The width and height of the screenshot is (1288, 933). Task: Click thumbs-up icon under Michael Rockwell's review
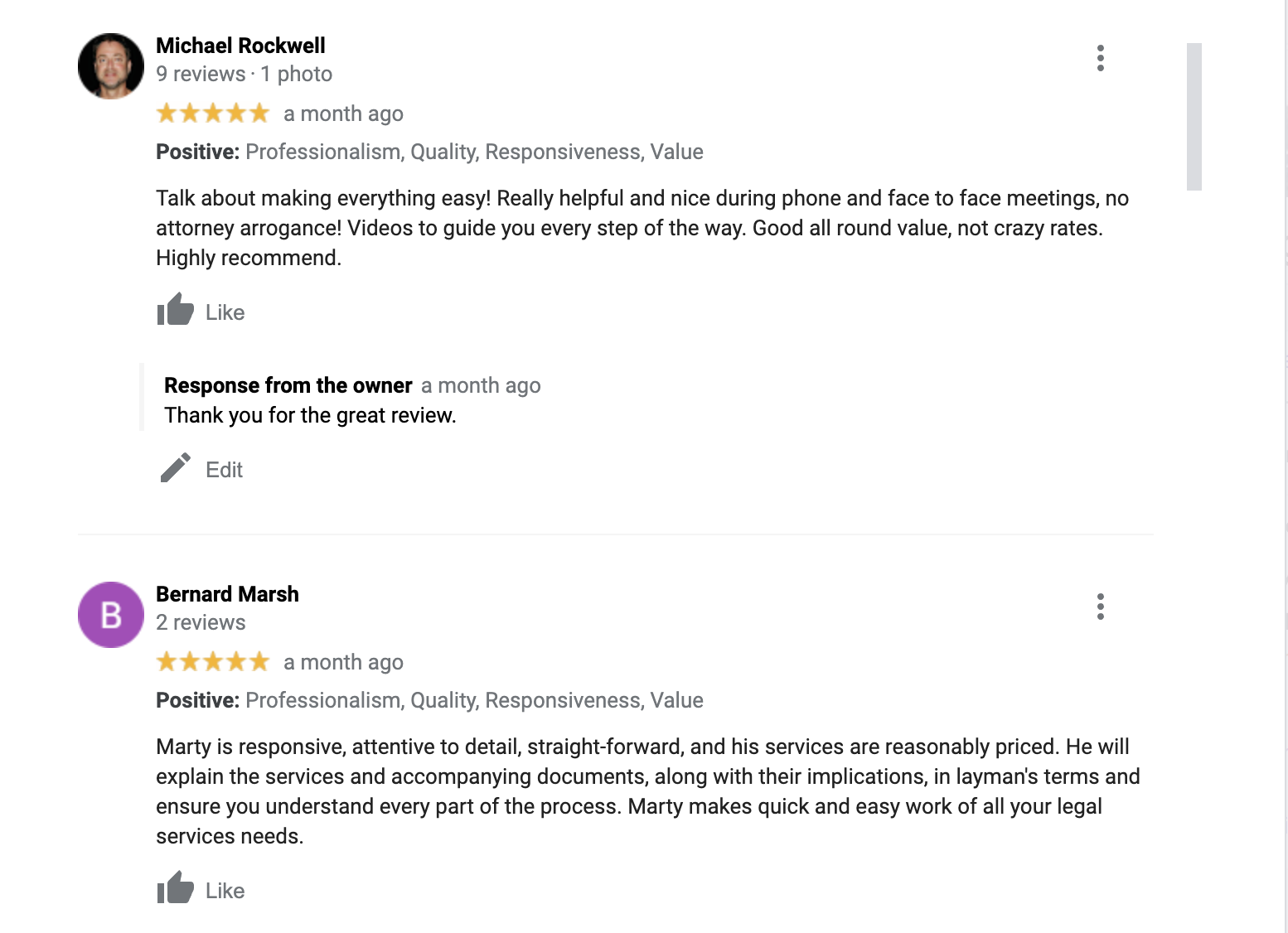tap(176, 311)
